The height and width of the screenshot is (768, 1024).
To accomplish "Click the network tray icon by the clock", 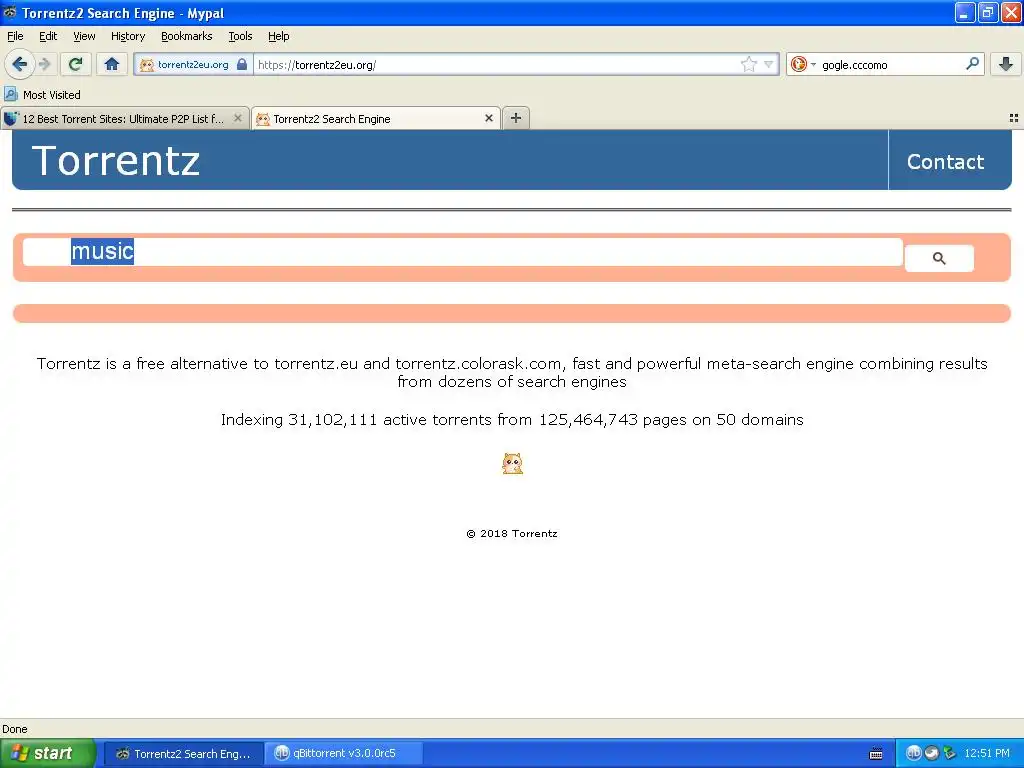I will (x=949, y=753).
